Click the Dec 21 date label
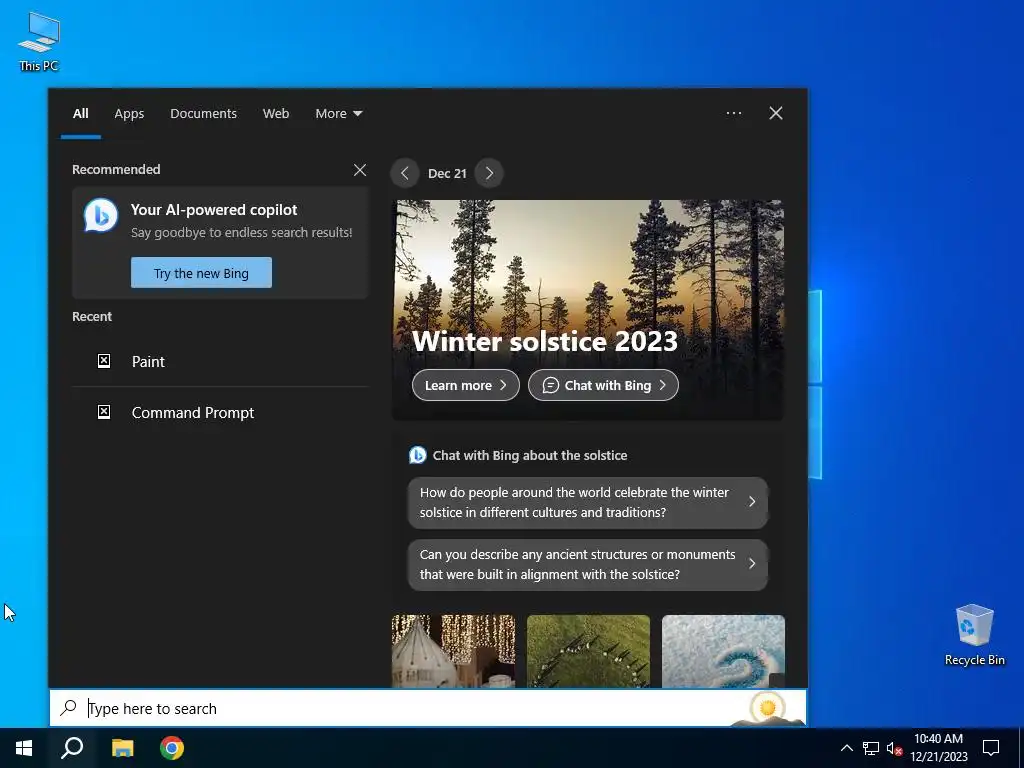This screenshot has width=1024, height=768. tap(447, 174)
